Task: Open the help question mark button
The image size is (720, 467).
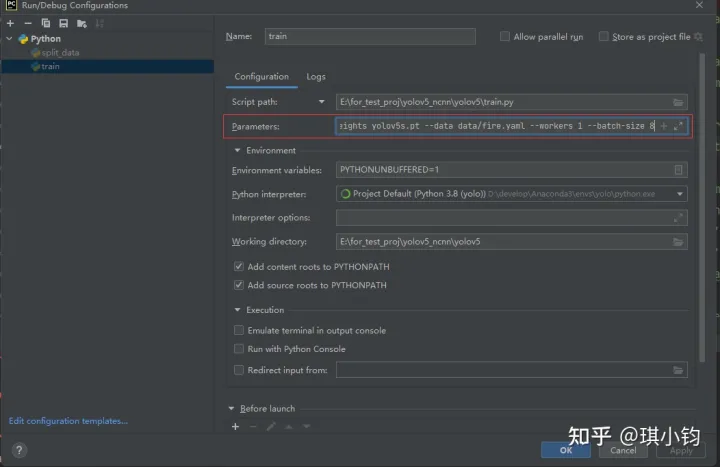Action: coord(19,450)
